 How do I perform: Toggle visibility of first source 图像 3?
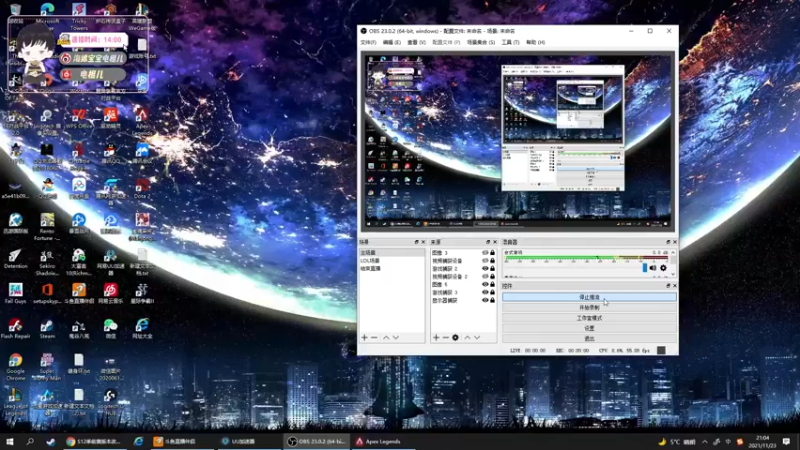coord(485,253)
